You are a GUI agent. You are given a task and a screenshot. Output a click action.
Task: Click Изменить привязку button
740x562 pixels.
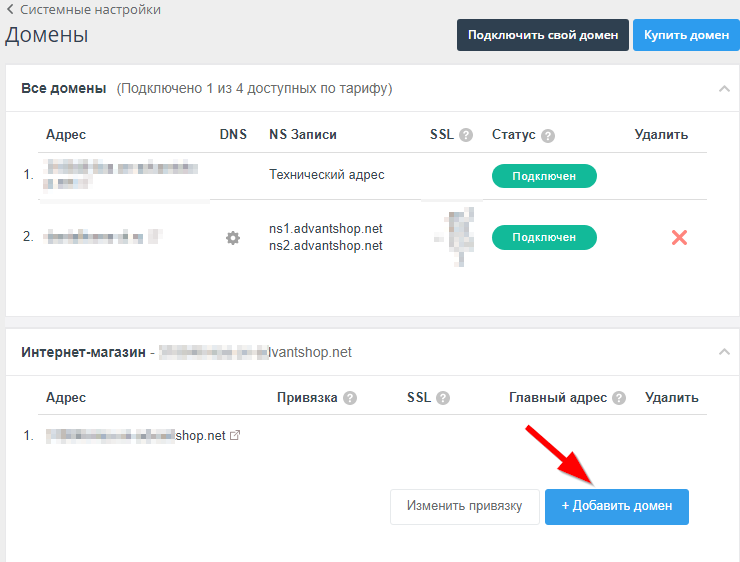(x=464, y=506)
